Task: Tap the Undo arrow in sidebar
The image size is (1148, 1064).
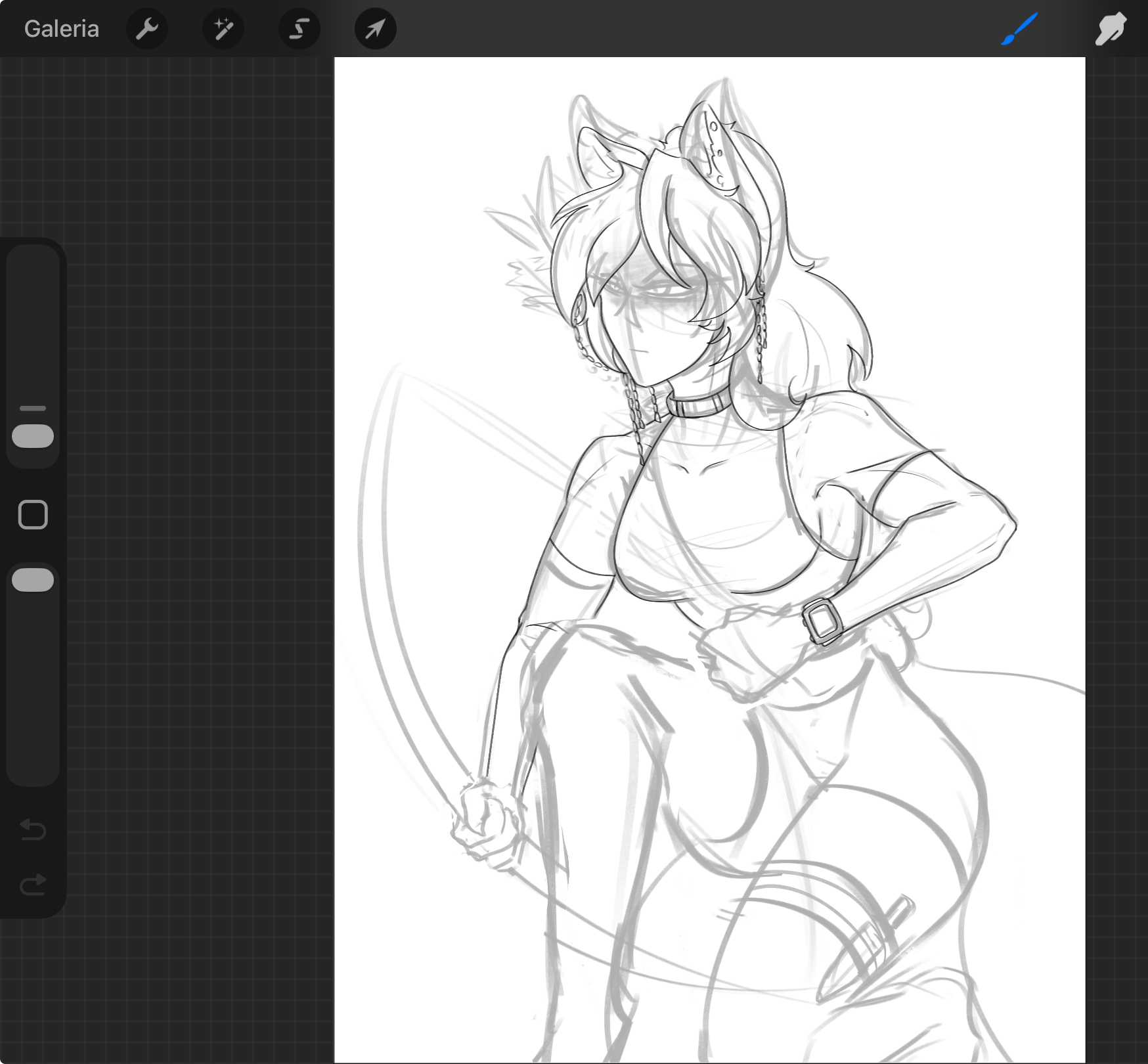Action: coord(33,830)
